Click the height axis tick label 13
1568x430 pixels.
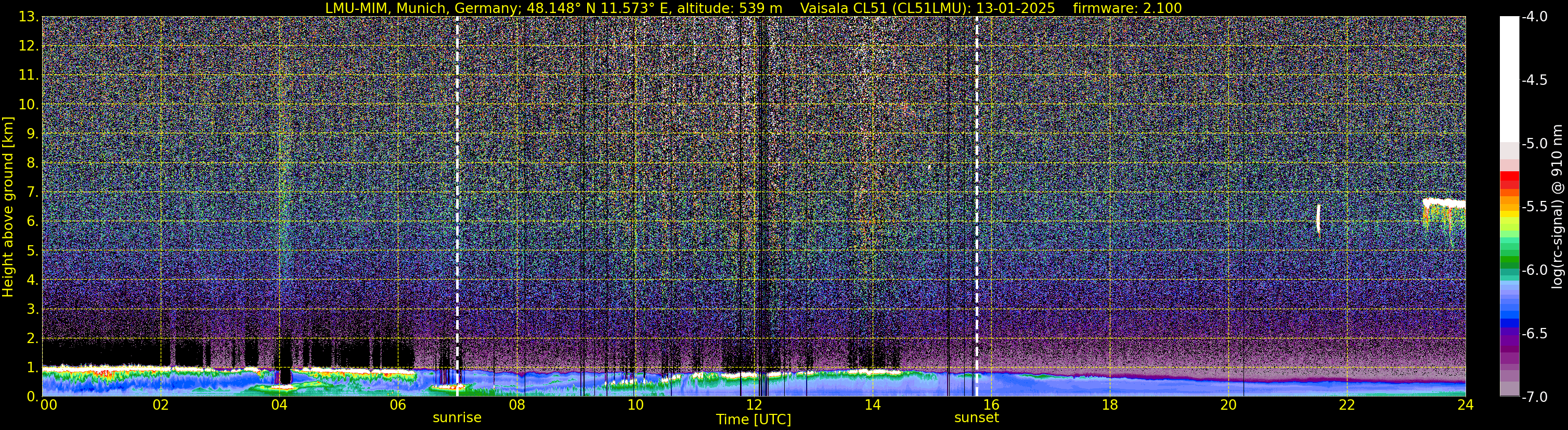28,17
